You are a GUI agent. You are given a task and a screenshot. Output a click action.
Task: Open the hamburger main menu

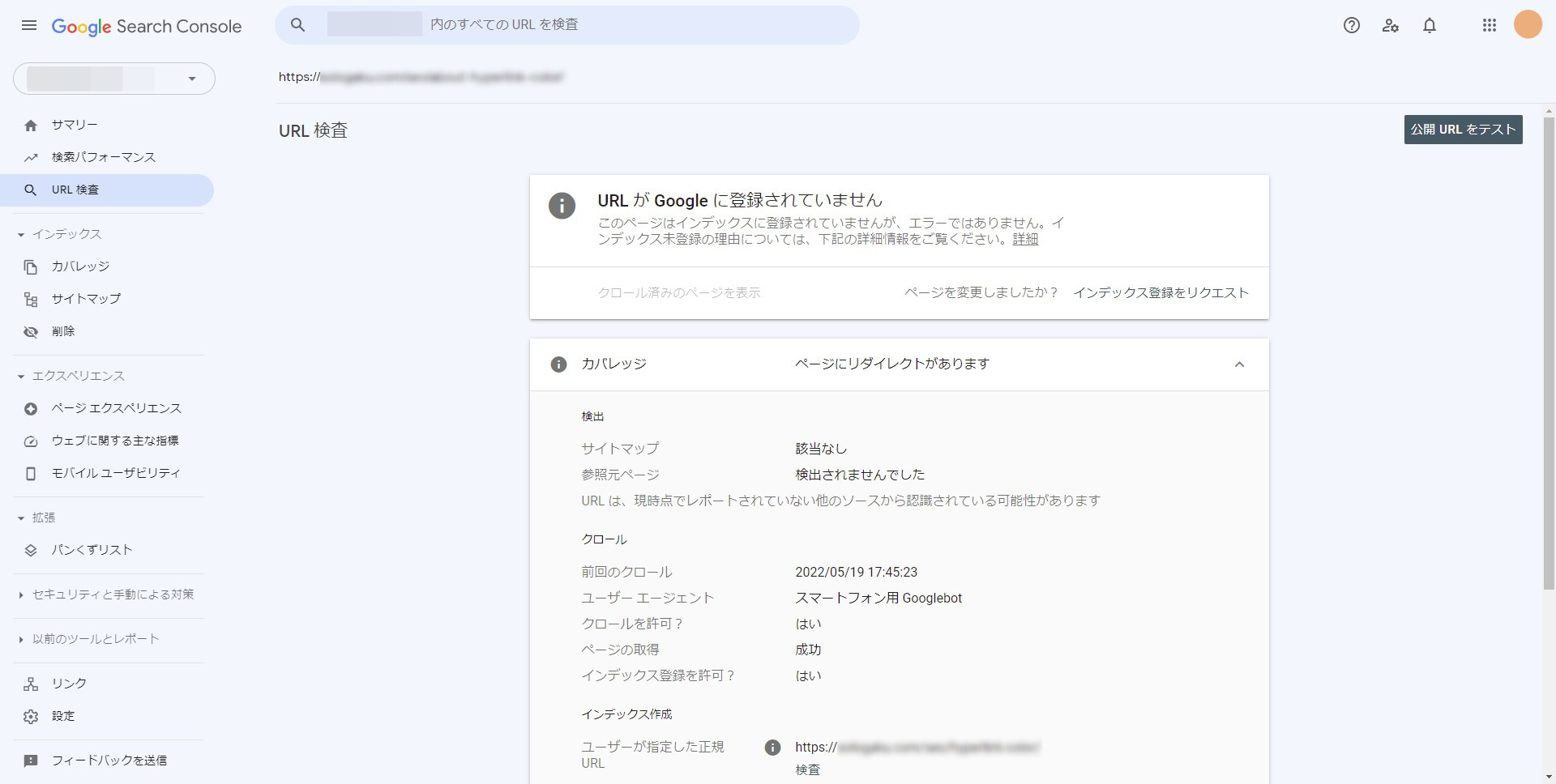29,26
